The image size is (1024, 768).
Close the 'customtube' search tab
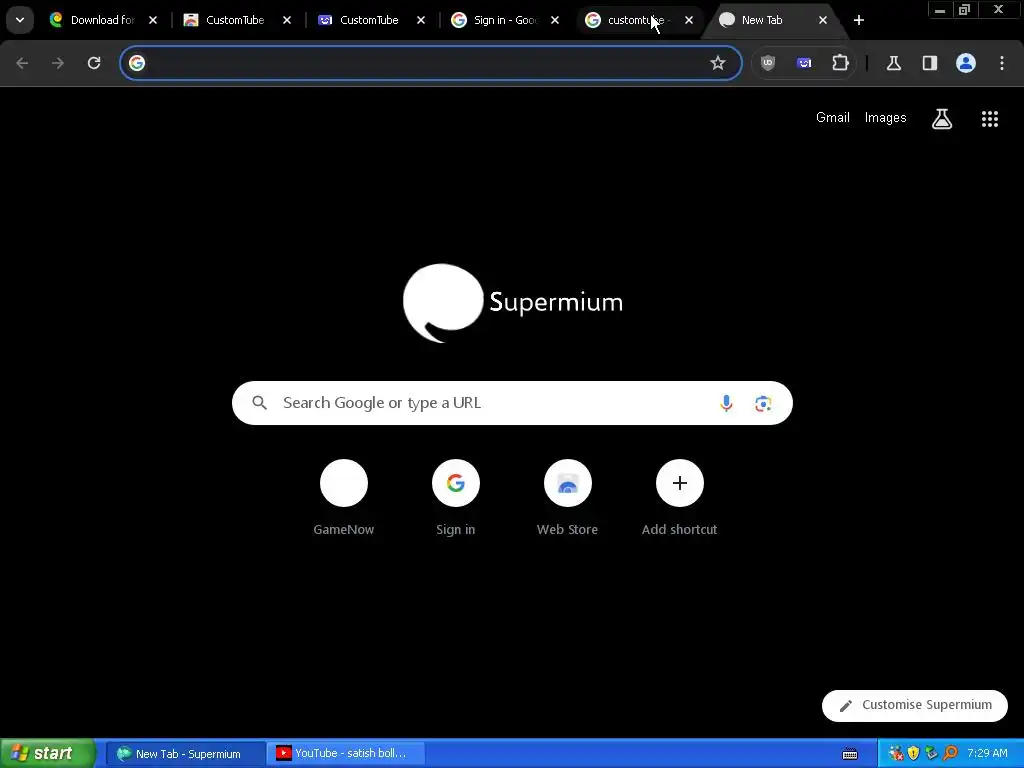(x=688, y=20)
